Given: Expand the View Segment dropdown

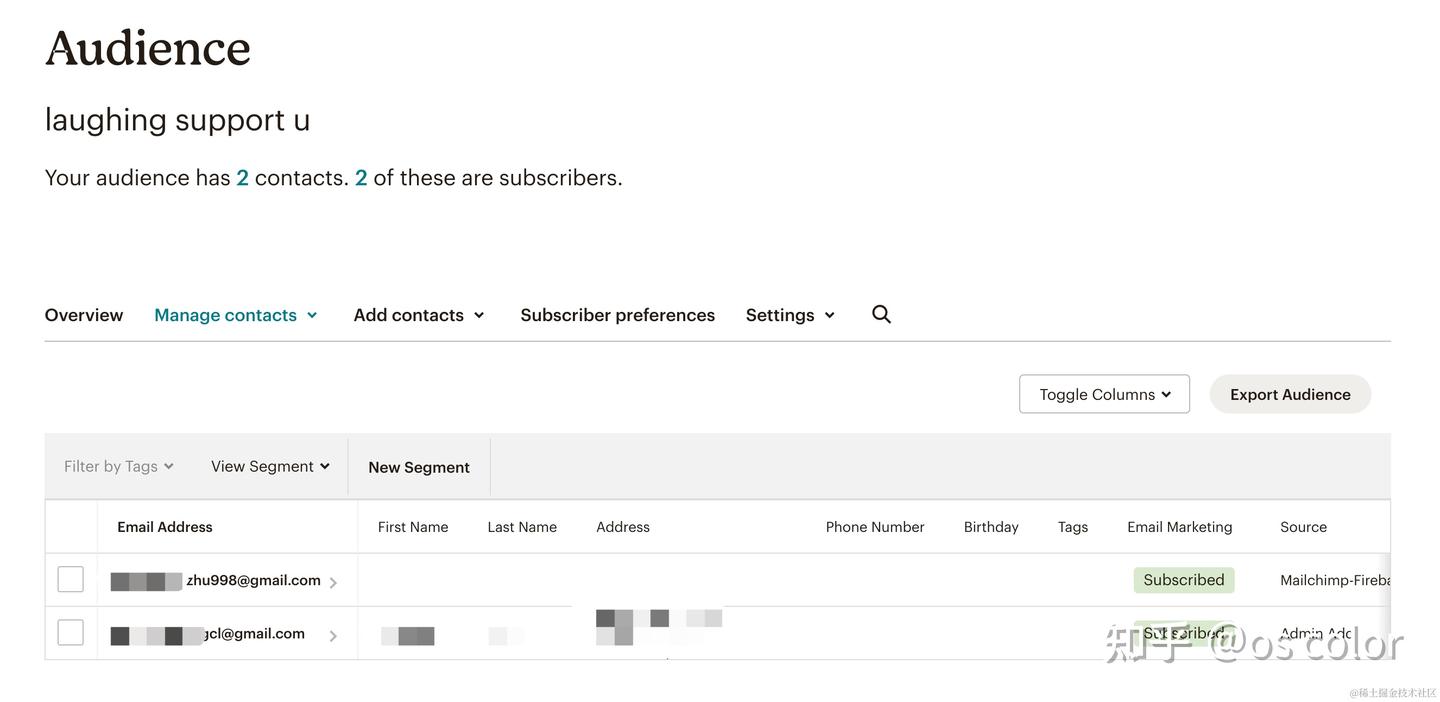Looking at the screenshot, I should click(270, 466).
